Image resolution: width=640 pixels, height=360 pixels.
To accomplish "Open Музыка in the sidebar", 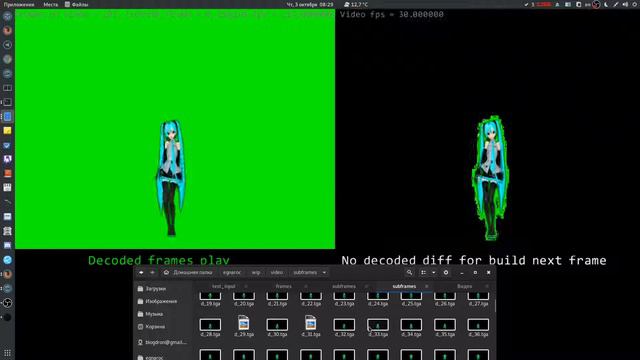I will (151, 314).
